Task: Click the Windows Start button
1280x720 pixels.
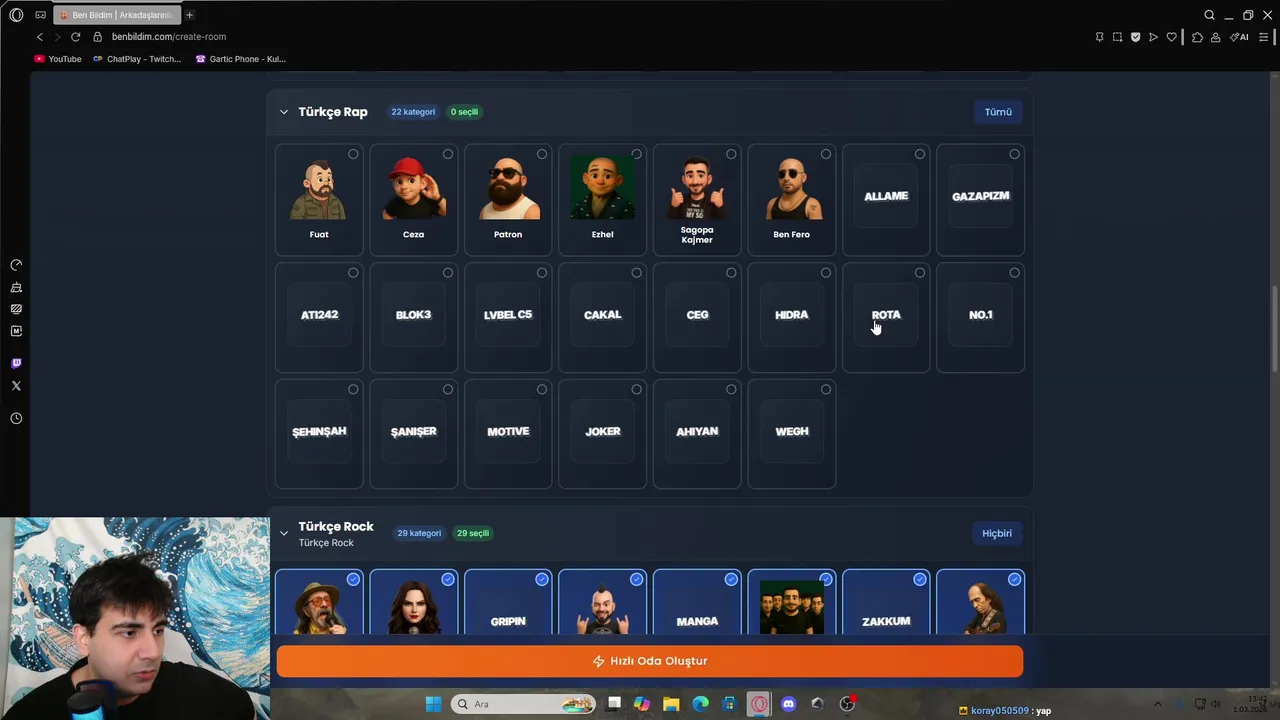Action: (x=433, y=704)
